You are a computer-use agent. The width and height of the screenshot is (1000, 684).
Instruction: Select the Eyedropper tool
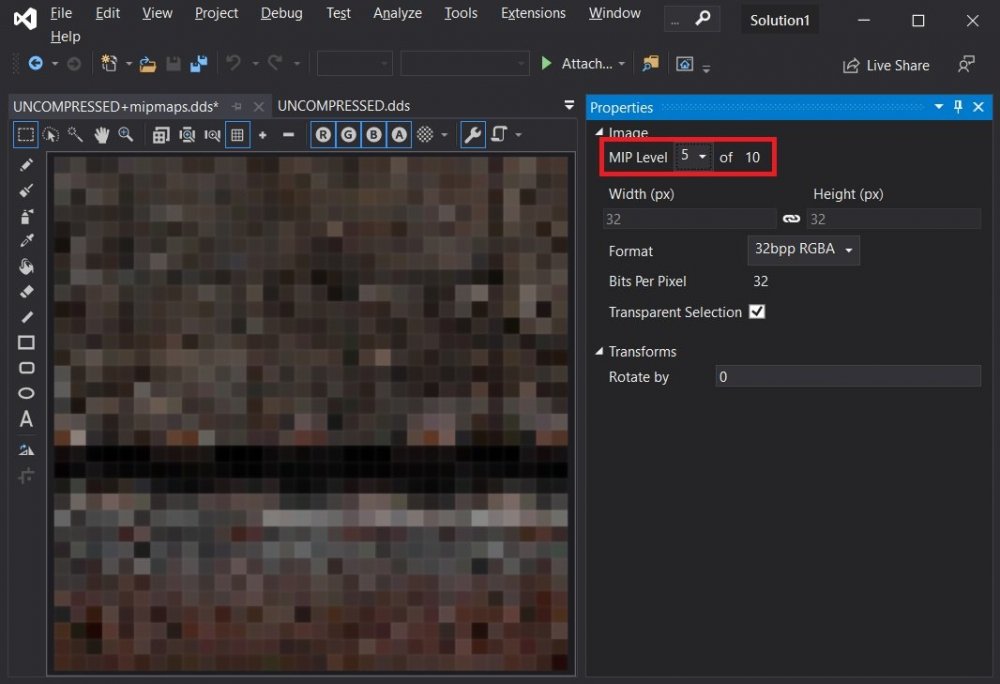pos(27,241)
